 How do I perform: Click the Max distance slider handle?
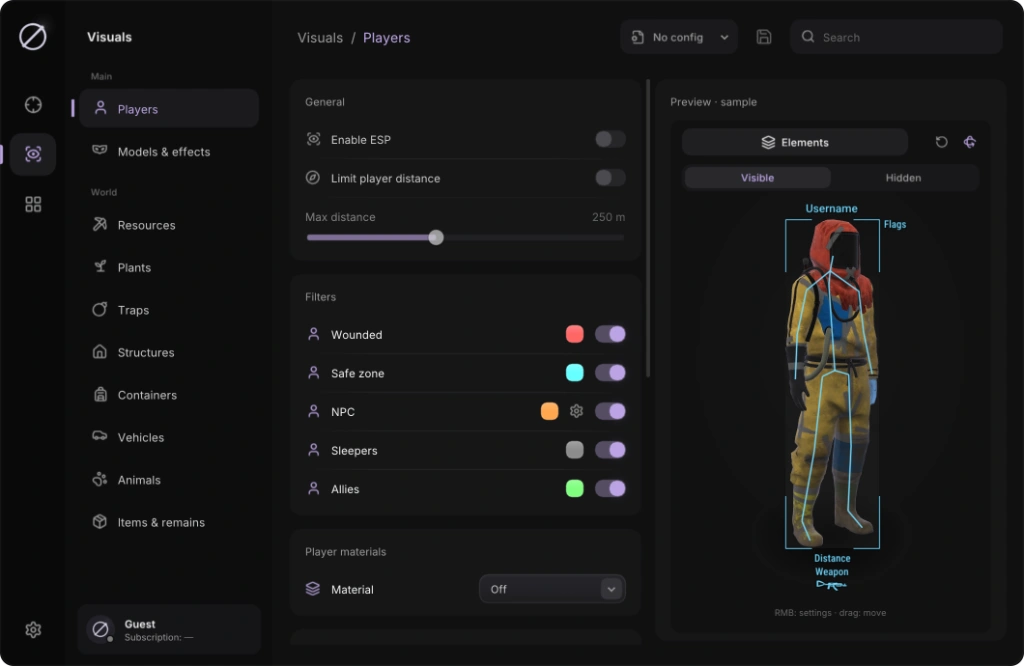[436, 238]
